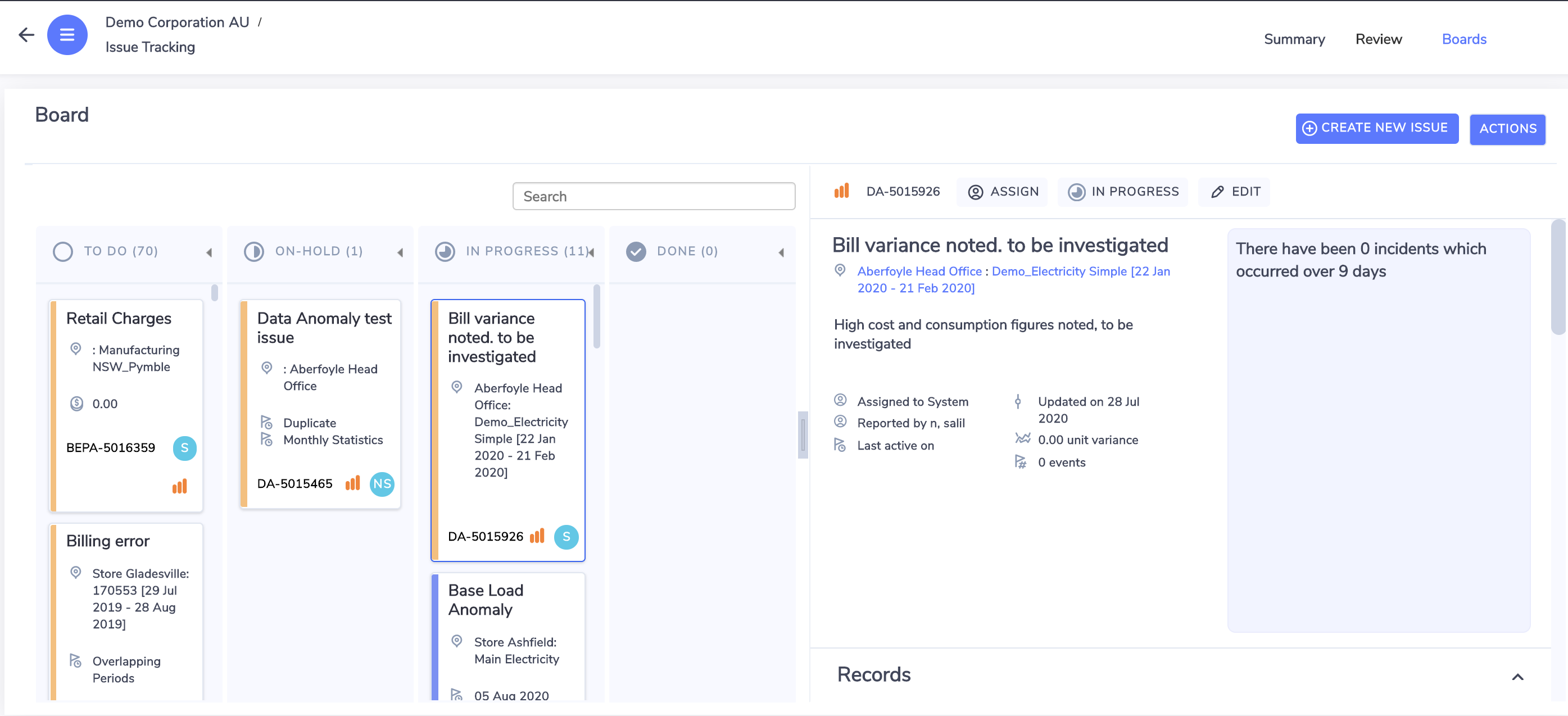1568x716 pixels.
Task: Click the ON-HOLD half-circle status icon
Action: [254, 251]
